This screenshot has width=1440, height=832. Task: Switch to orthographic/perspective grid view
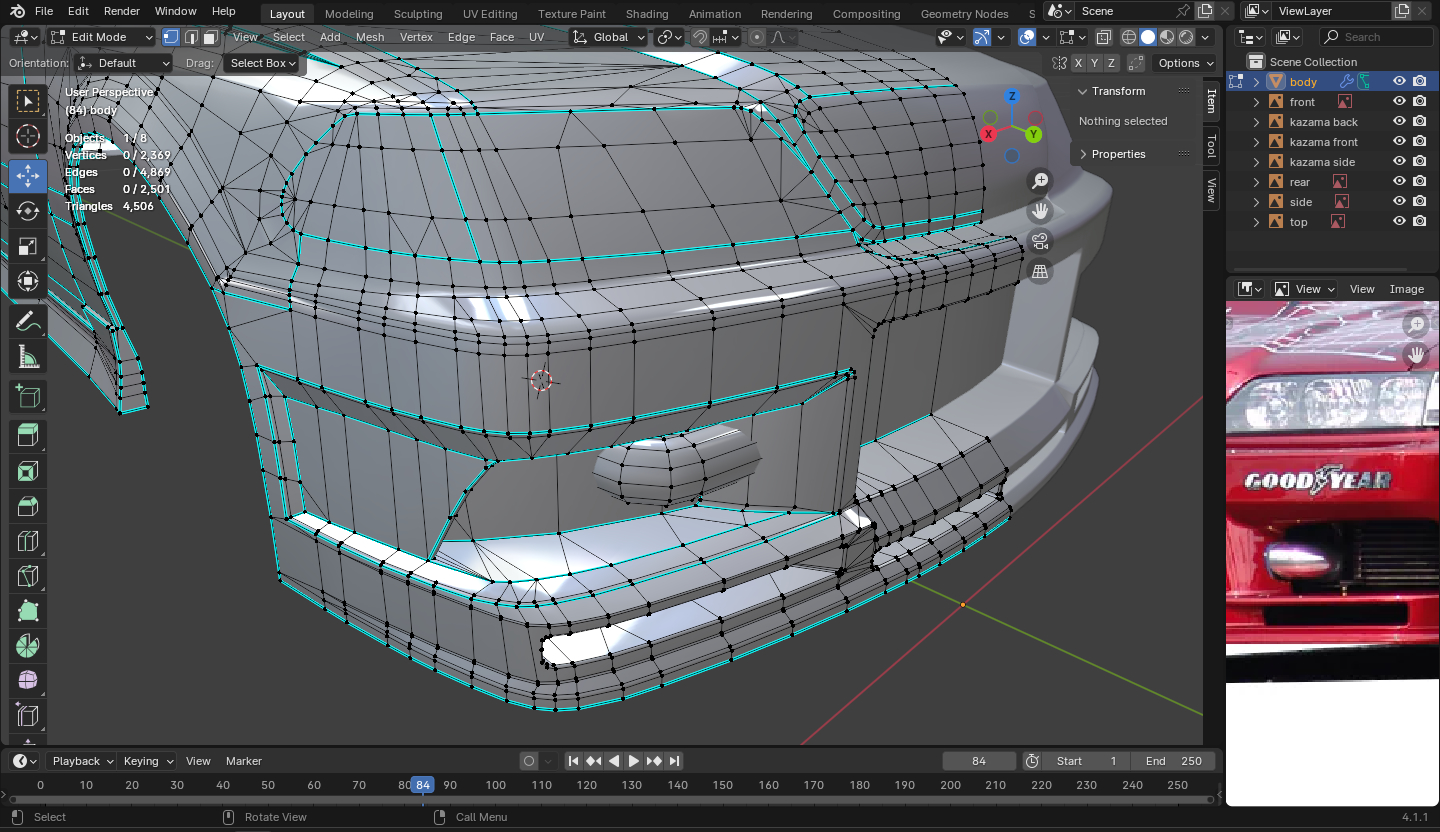(x=1040, y=272)
